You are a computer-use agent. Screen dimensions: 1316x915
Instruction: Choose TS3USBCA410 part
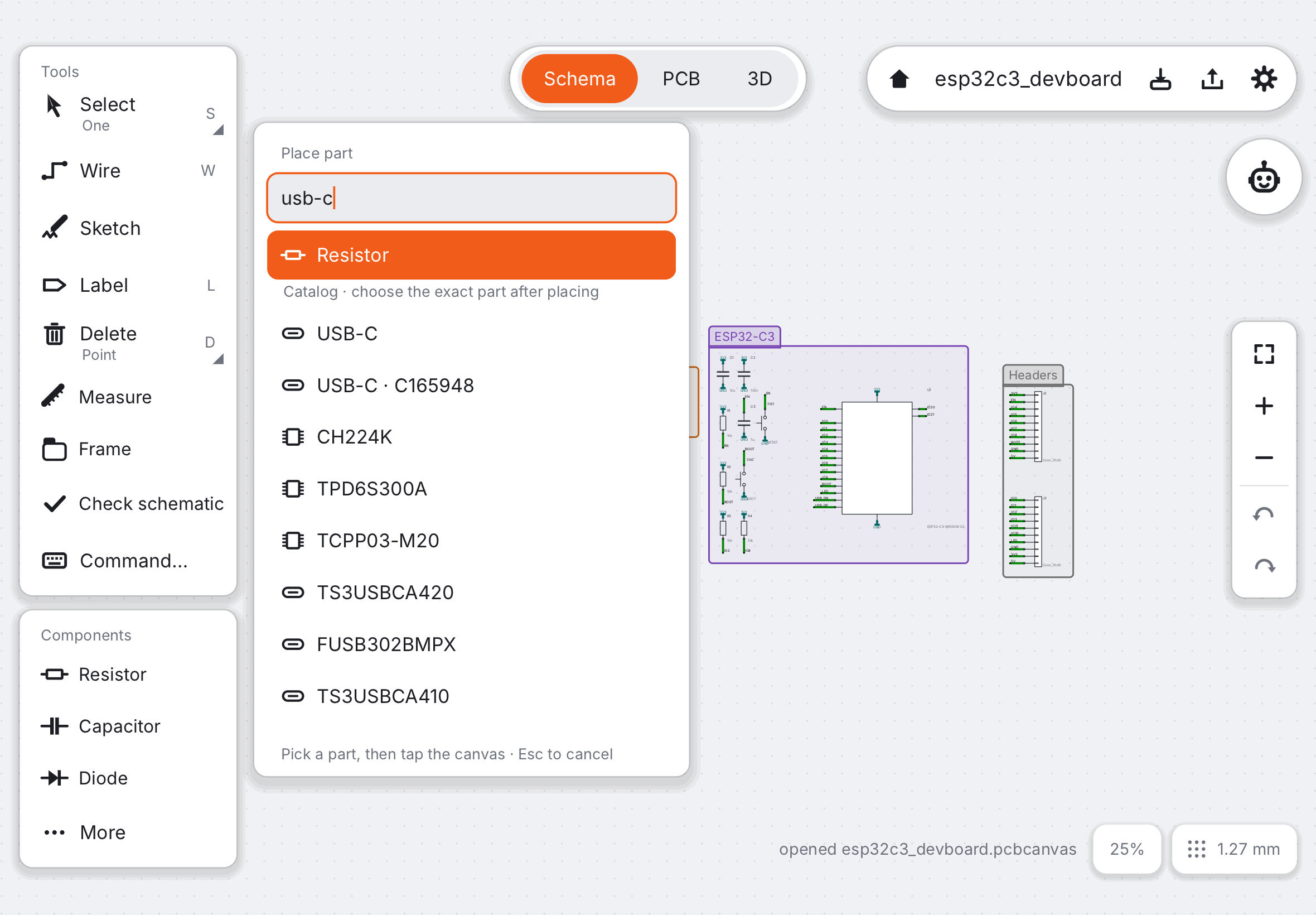coord(472,696)
